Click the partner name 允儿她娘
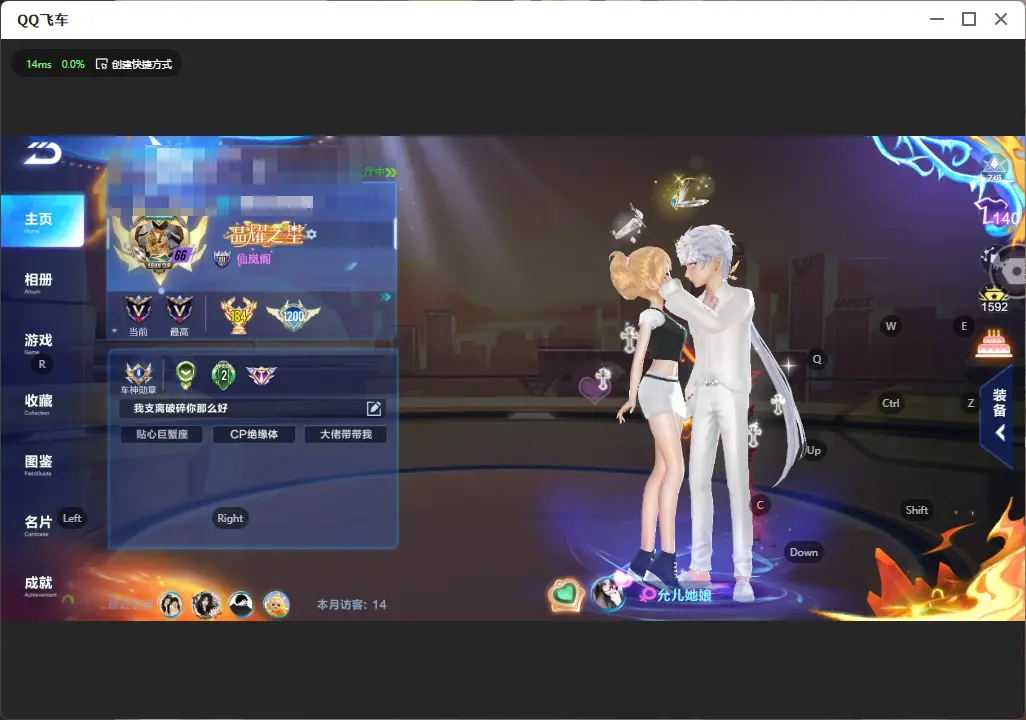 click(684, 595)
